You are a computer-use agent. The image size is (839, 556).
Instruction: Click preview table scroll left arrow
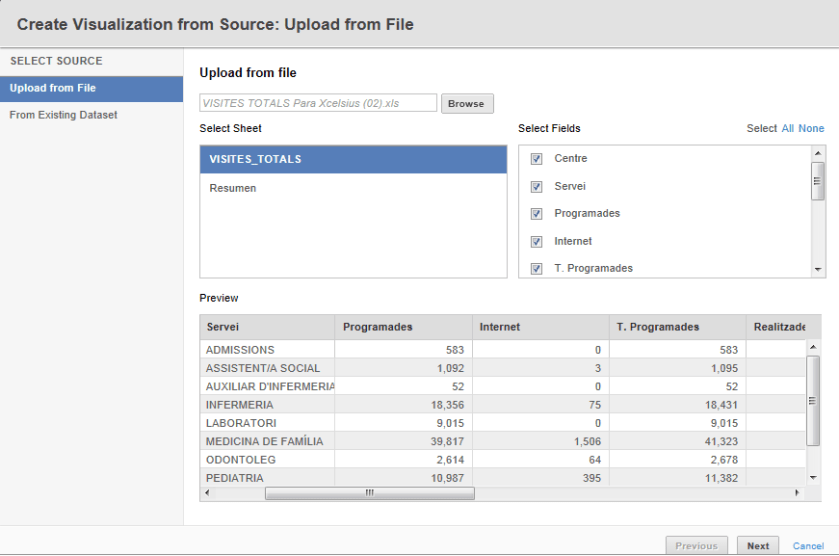click(207, 493)
